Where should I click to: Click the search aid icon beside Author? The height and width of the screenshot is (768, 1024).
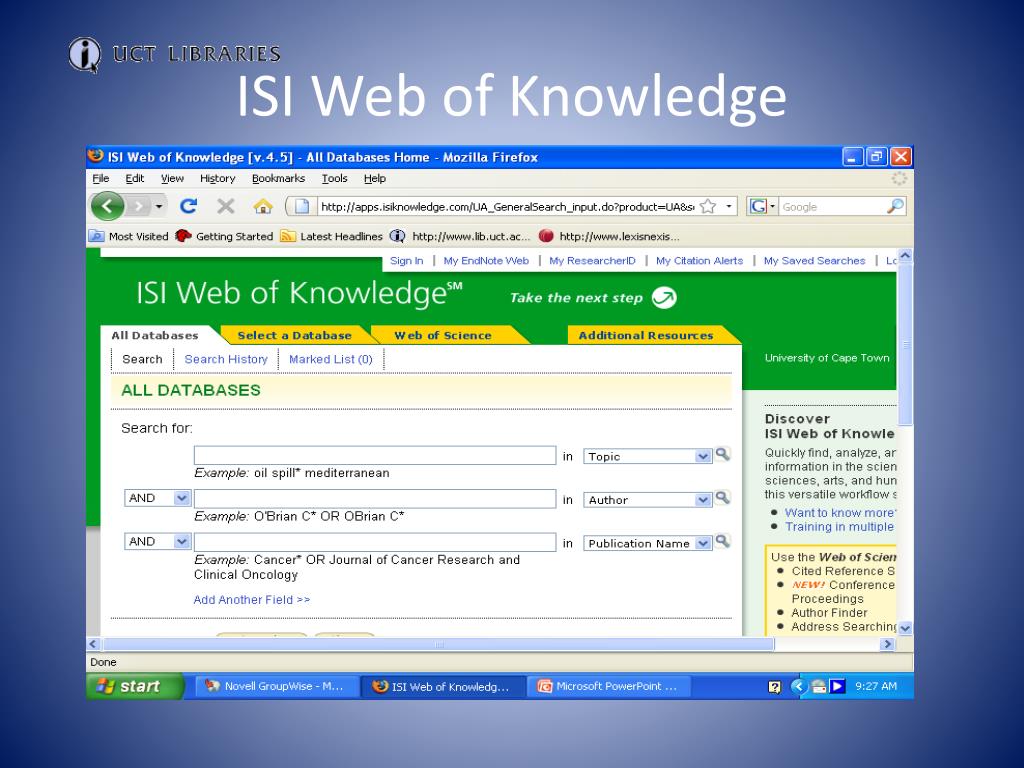coord(722,498)
